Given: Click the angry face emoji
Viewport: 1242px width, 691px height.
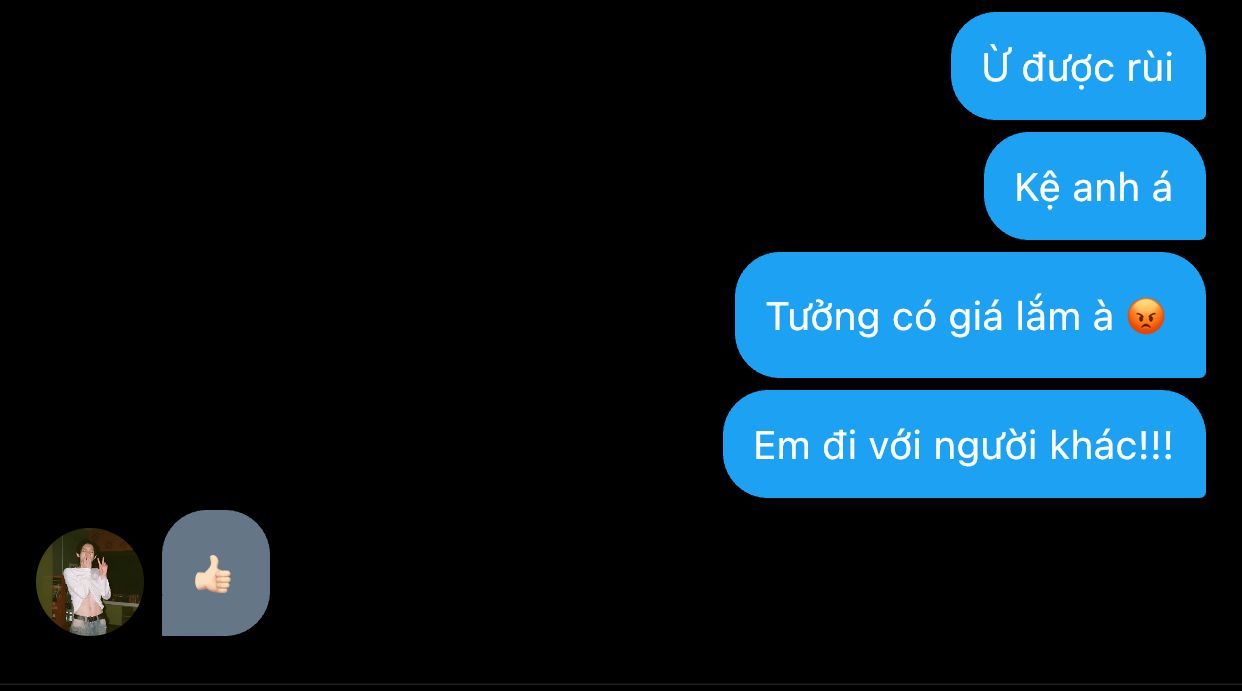Looking at the screenshot, I should [x=1146, y=317].
